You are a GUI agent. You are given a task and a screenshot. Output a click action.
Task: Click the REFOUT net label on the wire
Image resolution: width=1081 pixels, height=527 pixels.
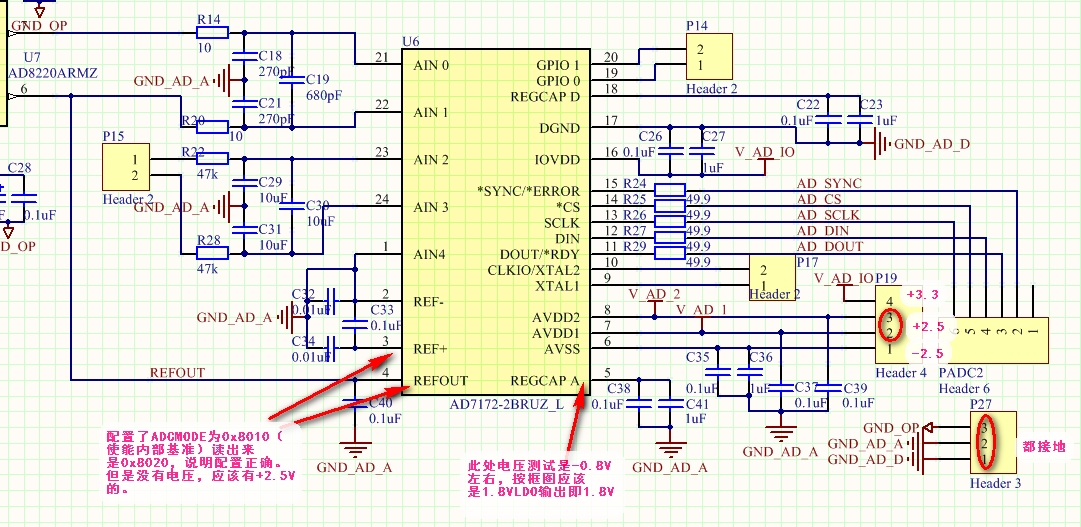click(177, 372)
